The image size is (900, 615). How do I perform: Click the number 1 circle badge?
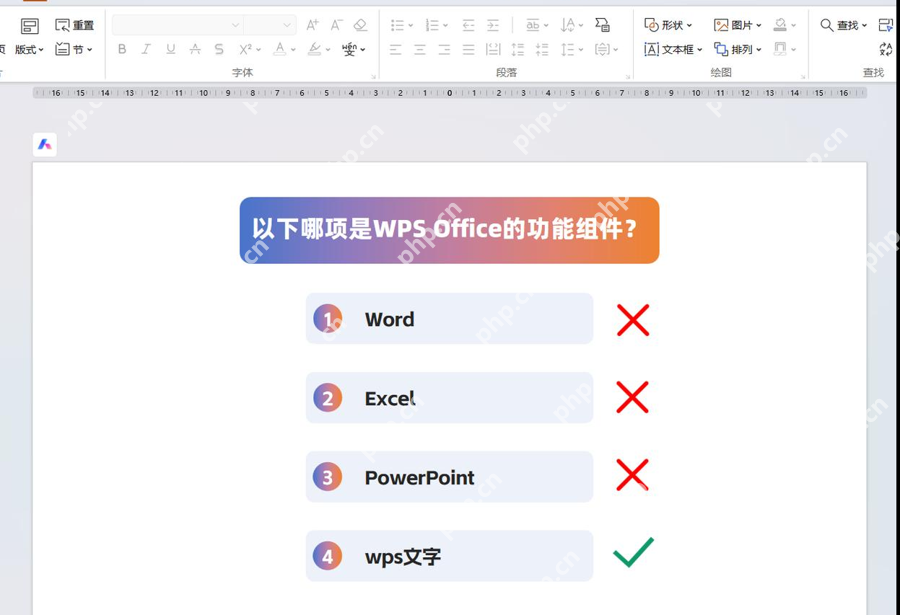(x=328, y=319)
